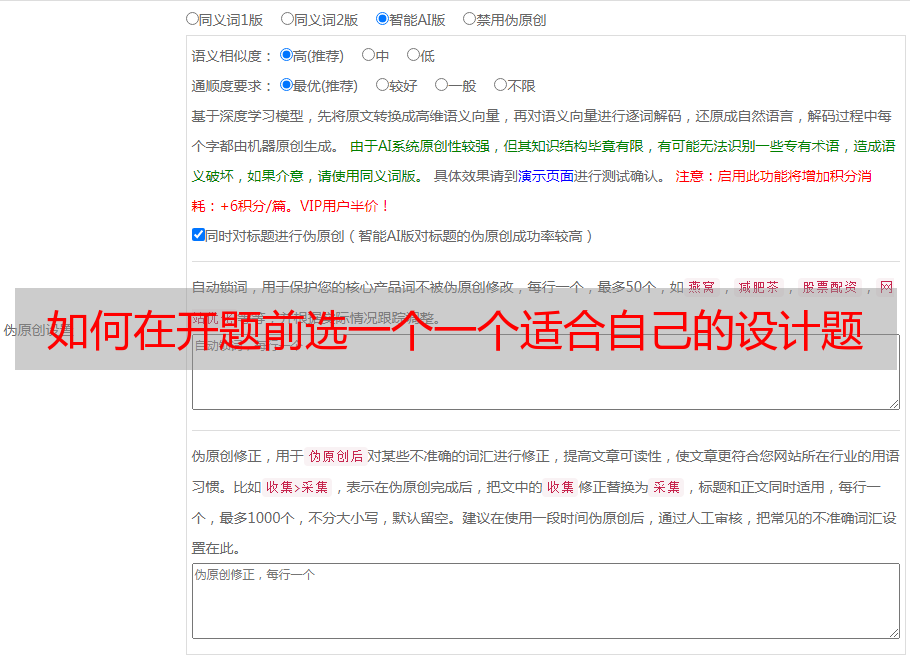Click the 收集>采集 example tag
911x658 pixels.
[297, 487]
